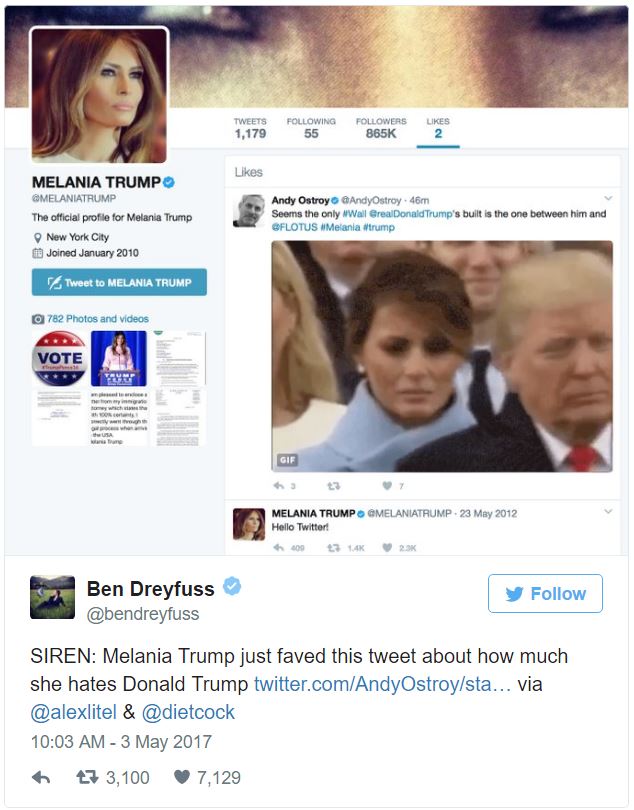
Task: Click camera icon beside 782 Photos and videos
Action: tap(38, 319)
